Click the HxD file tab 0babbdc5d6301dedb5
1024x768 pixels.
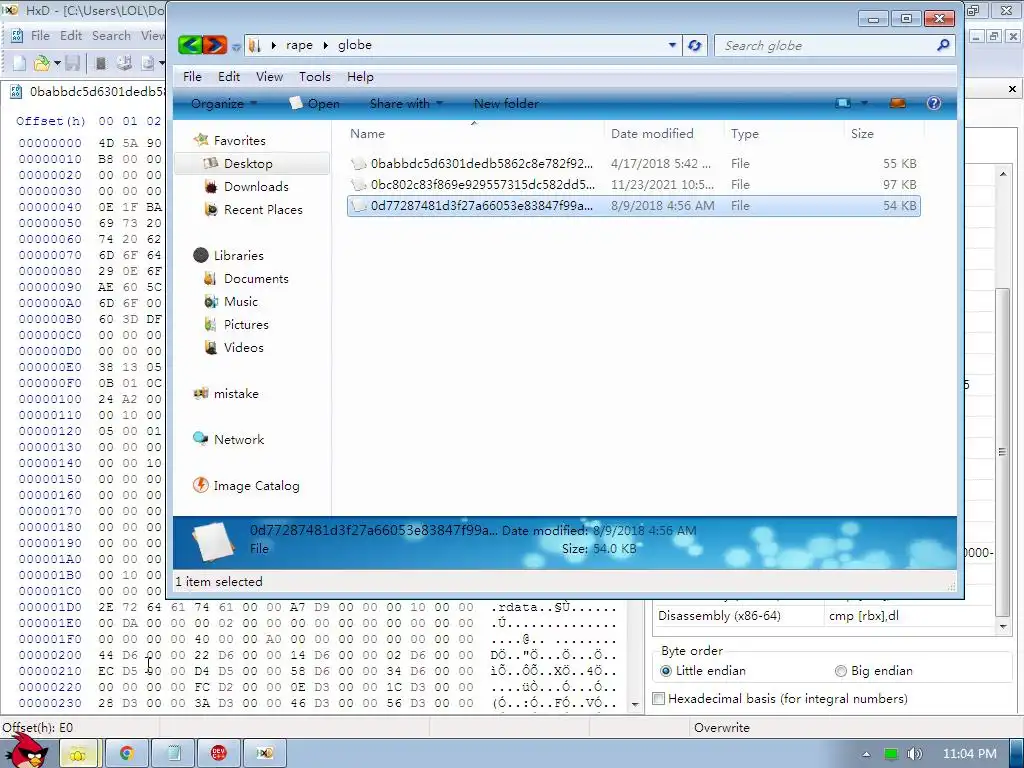(88, 91)
